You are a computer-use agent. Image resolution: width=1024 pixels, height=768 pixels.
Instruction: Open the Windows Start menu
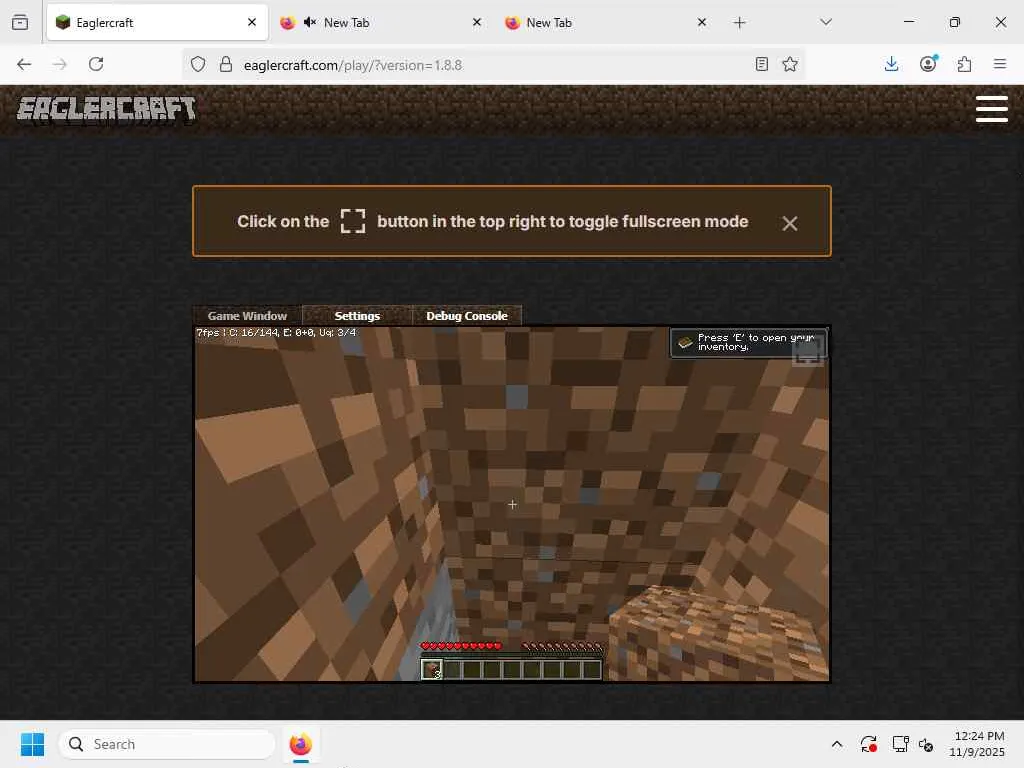click(x=32, y=744)
